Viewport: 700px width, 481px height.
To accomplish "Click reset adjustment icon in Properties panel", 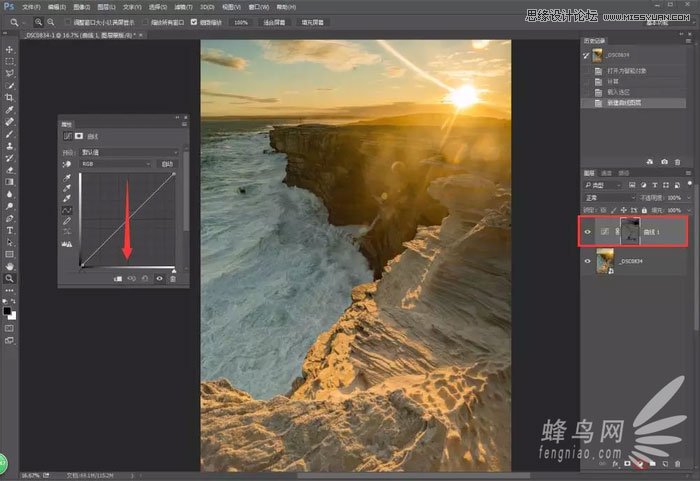I will point(145,279).
